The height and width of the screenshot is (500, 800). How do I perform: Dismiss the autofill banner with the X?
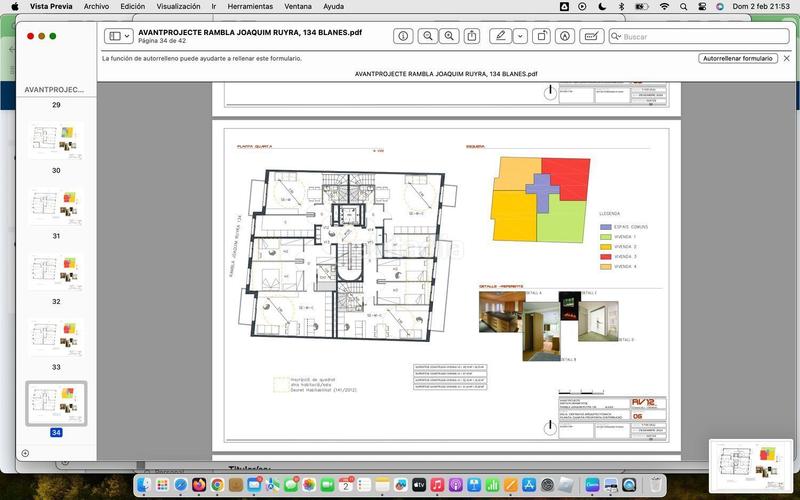tap(786, 59)
